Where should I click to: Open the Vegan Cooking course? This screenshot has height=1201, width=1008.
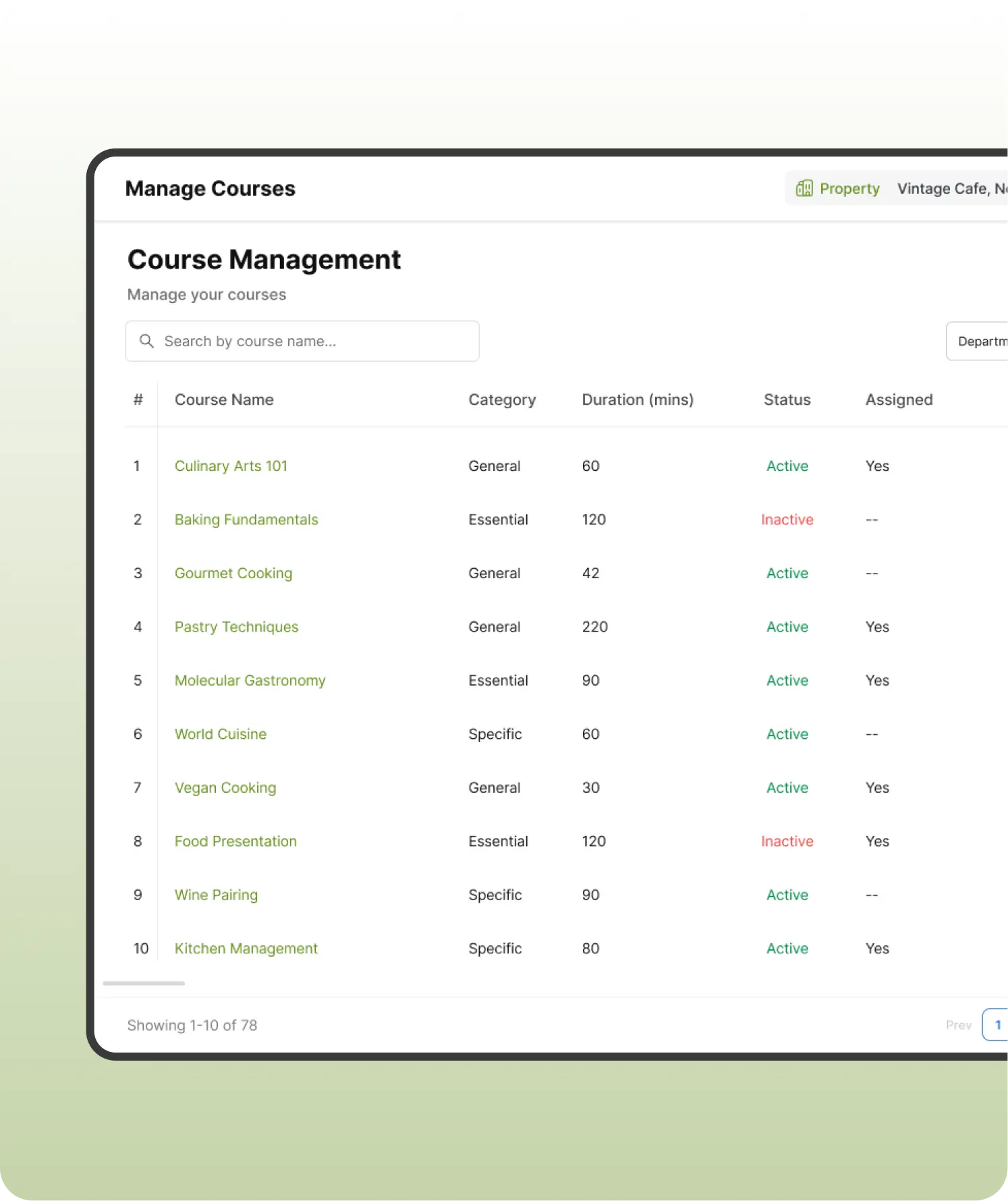pos(225,787)
